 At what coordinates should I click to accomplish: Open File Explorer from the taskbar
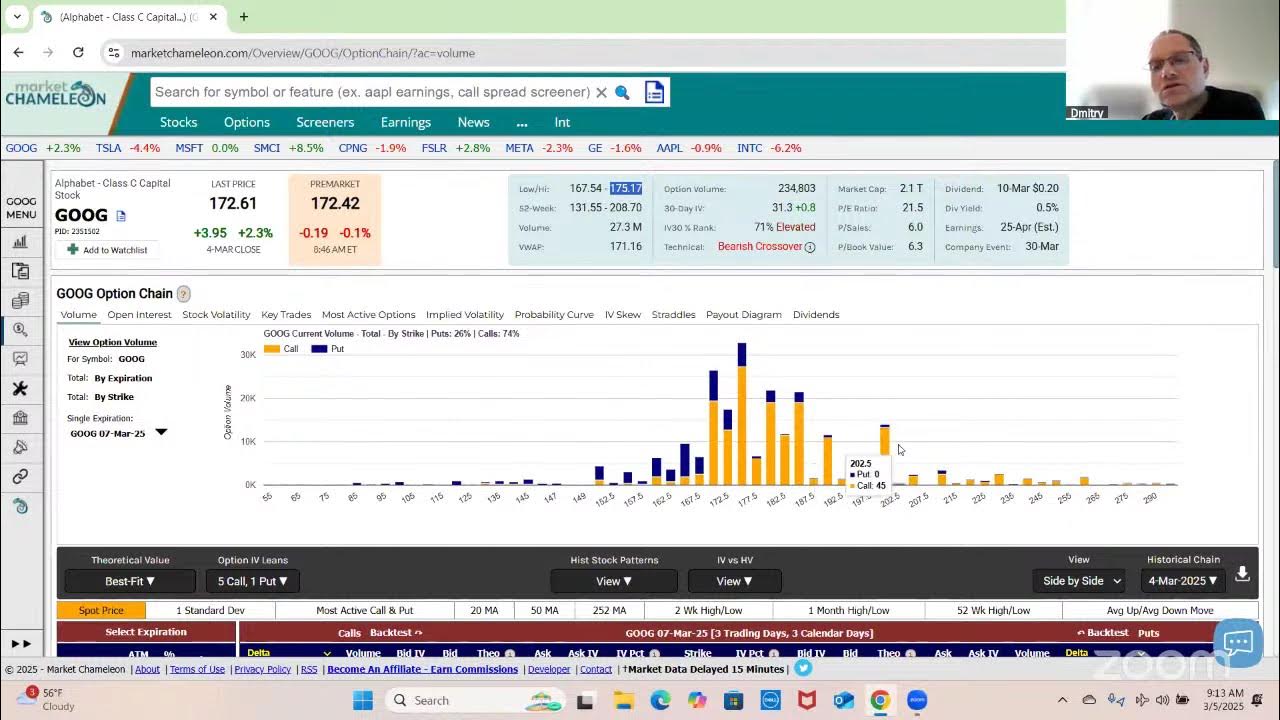tap(623, 700)
